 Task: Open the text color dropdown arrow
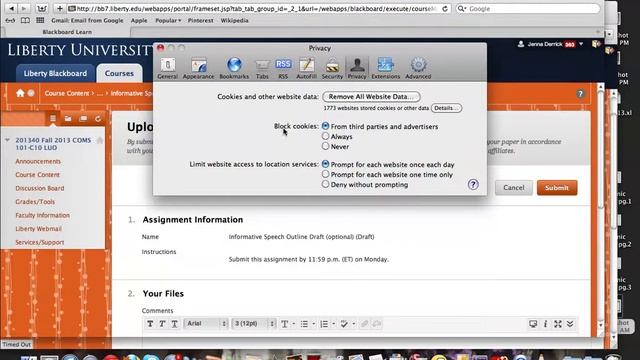pyautogui.click(x=294, y=324)
